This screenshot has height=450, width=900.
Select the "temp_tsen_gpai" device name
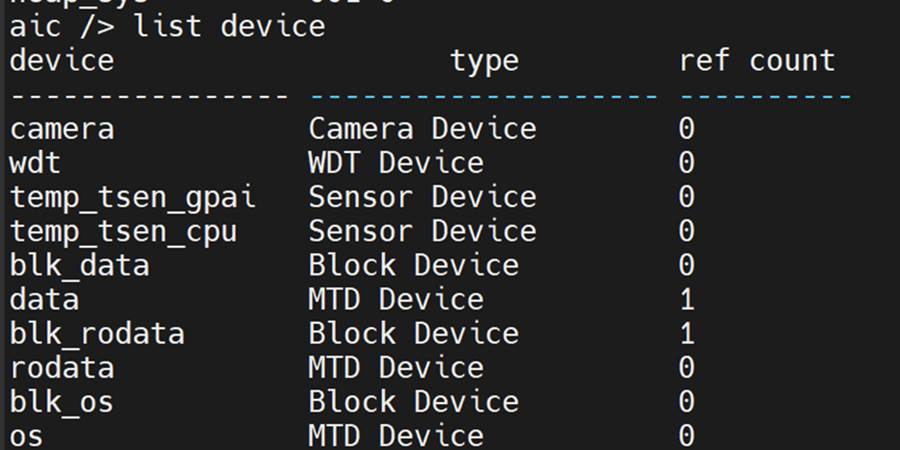pos(133,197)
